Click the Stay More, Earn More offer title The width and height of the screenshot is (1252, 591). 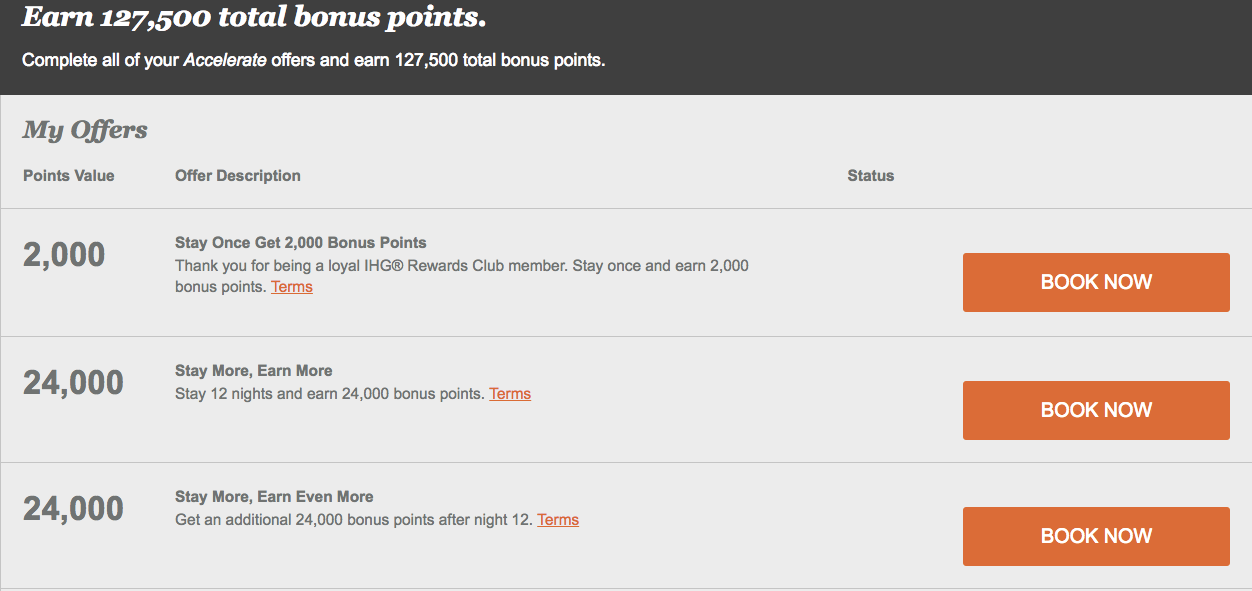coord(253,371)
